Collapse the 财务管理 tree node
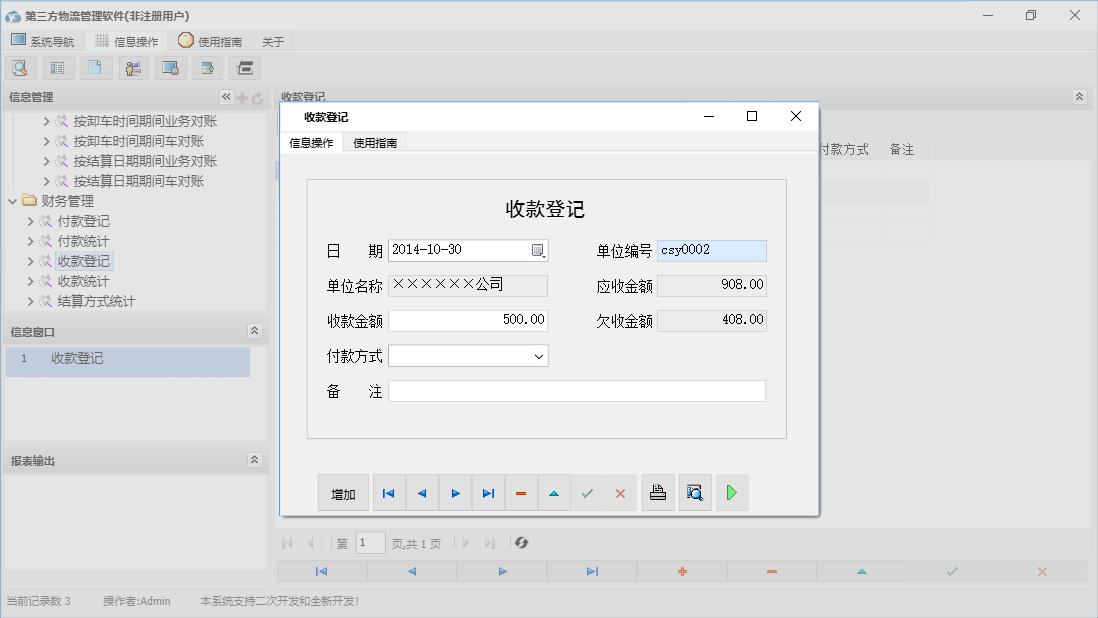This screenshot has width=1098, height=618. pyautogui.click(x=12, y=200)
